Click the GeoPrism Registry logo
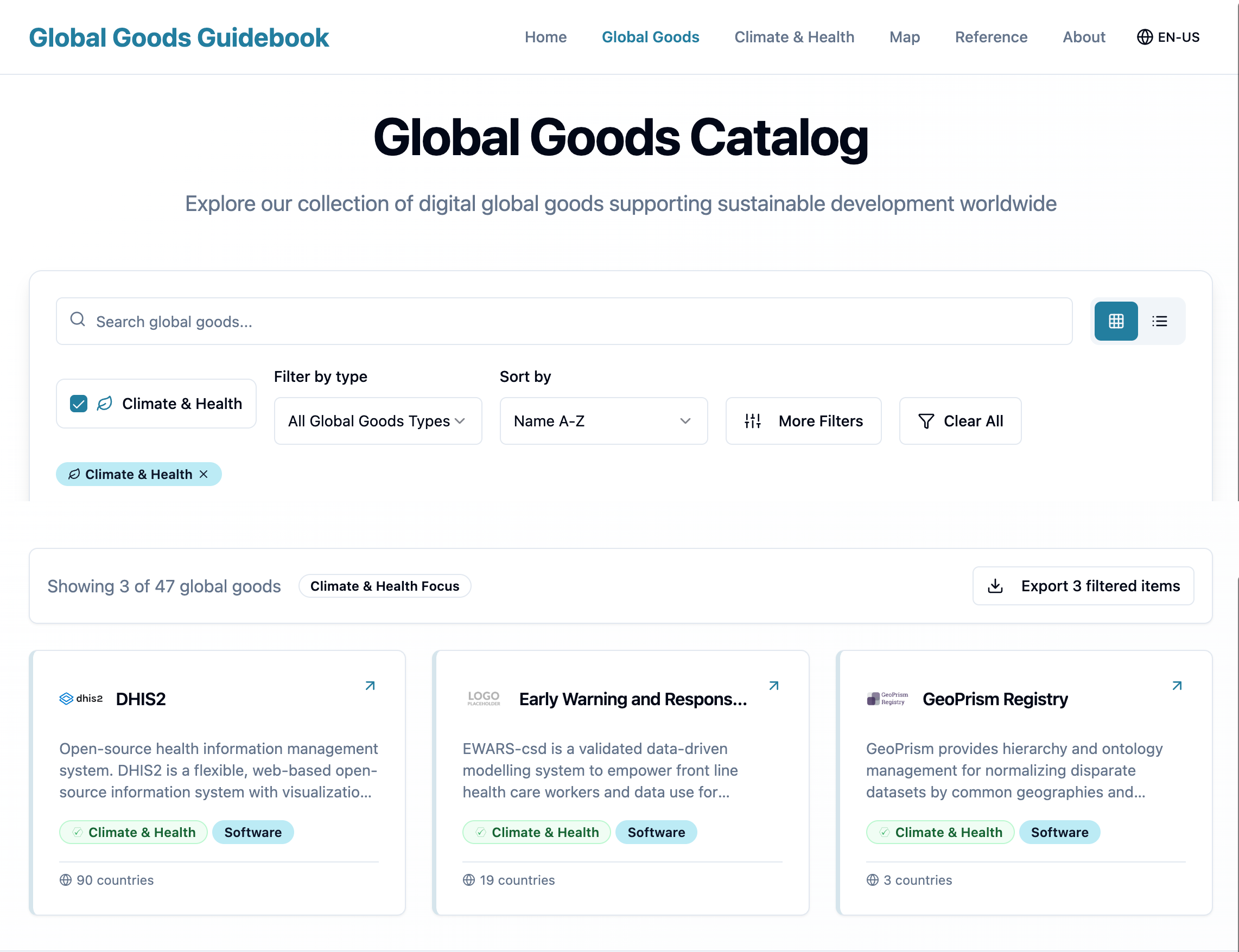The height and width of the screenshot is (952, 1239). click(x=887, y=699)
